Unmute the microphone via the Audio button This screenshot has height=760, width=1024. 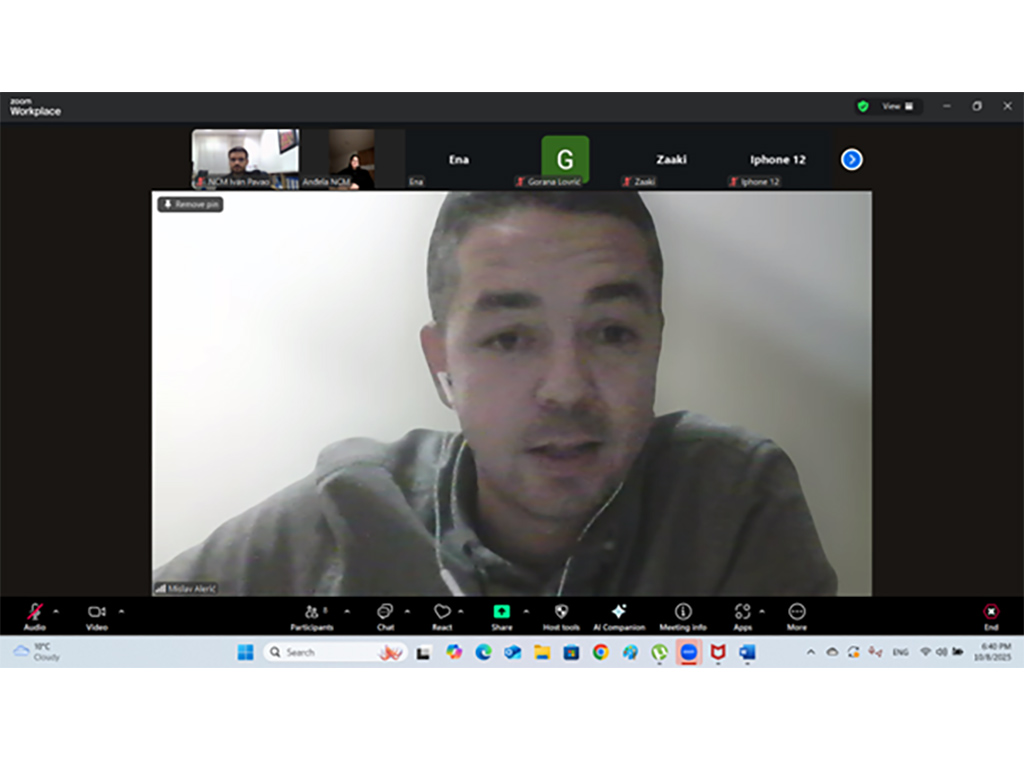pos(35,615)
